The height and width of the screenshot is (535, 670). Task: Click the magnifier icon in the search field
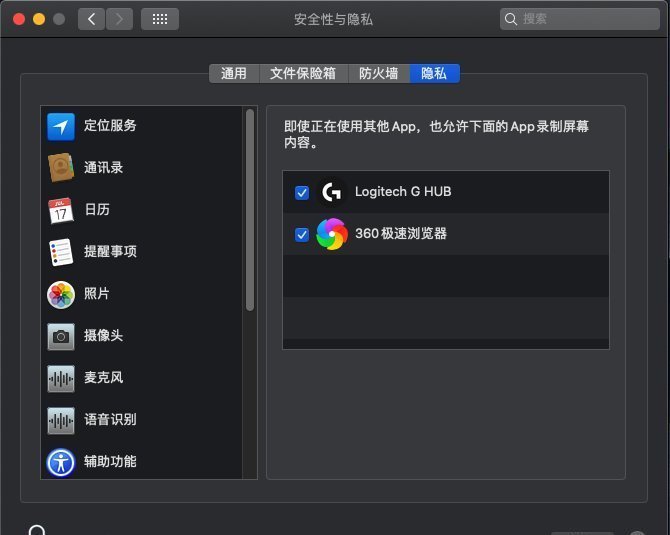pyautogui.click(x=511, y=19)
